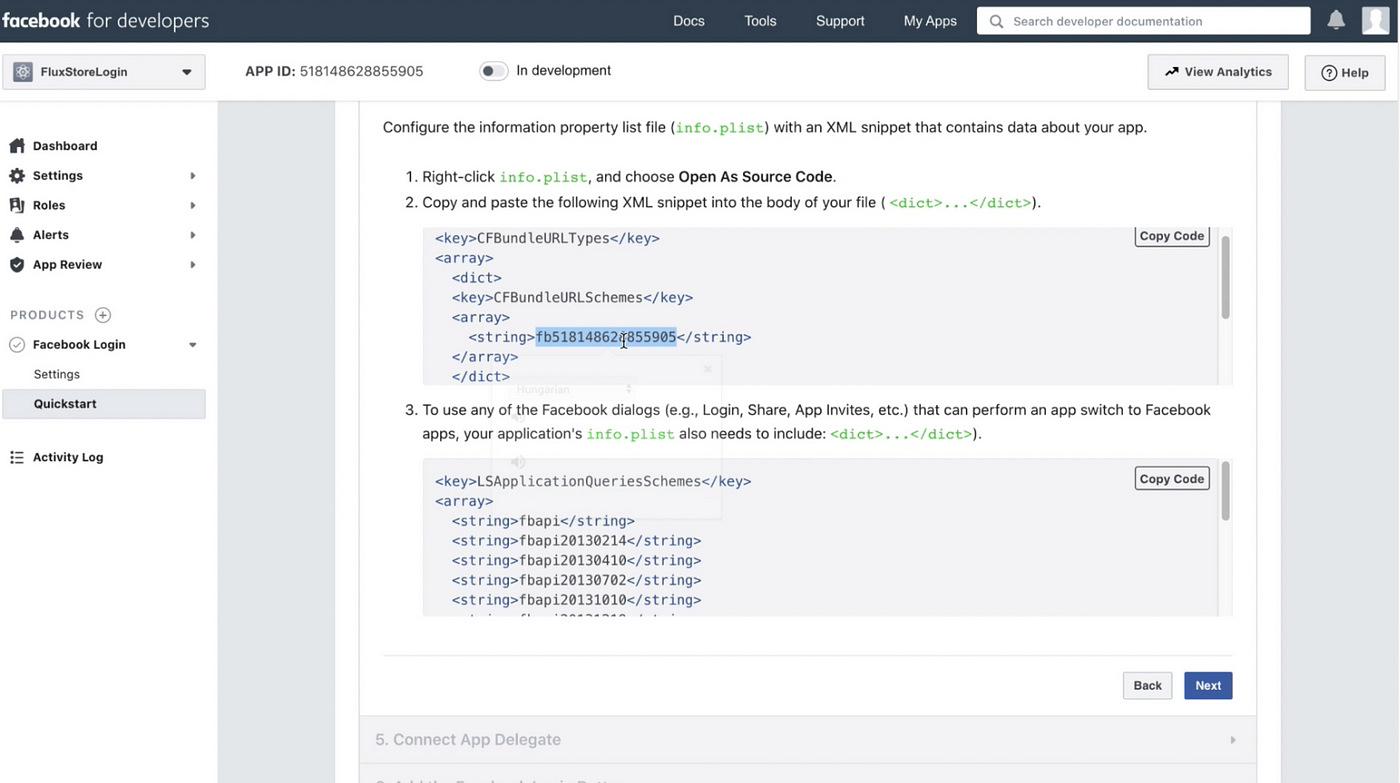Click the Facebook Login checkmark icon

coord(17,345)
